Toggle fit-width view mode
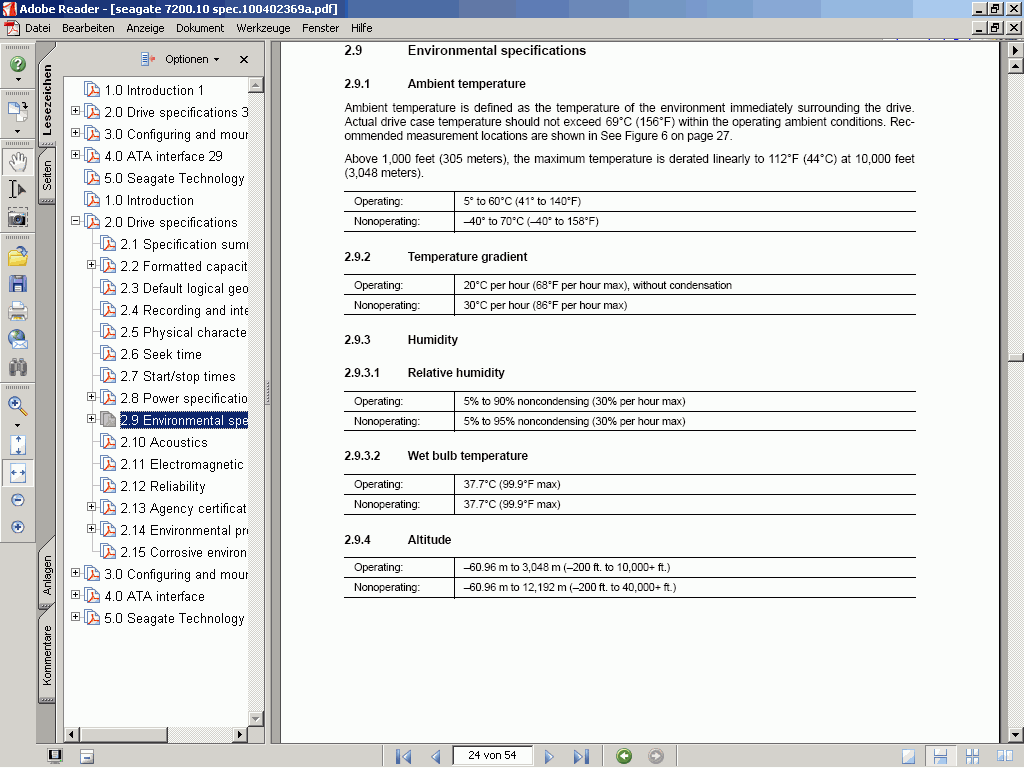Image resolution: width=1024 pixels, height=768 pixels. click(17, 473)
